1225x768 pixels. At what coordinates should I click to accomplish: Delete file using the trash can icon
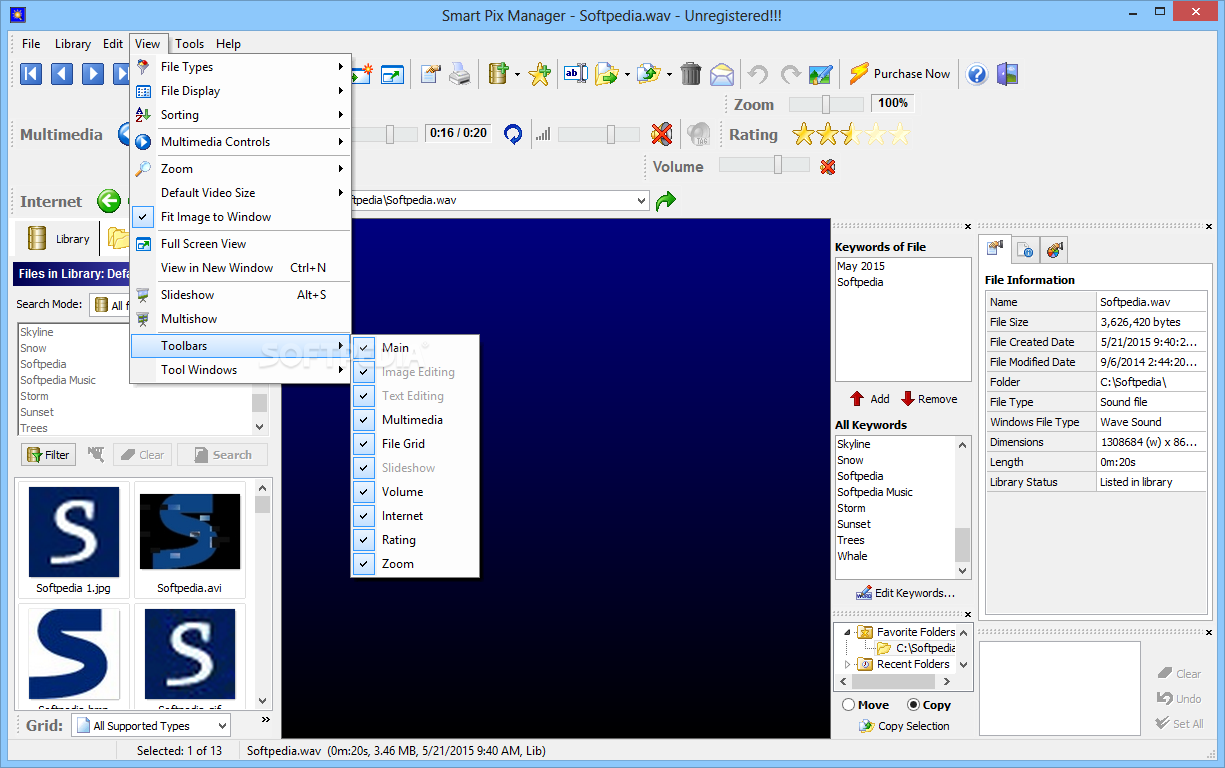coord(691,74)
